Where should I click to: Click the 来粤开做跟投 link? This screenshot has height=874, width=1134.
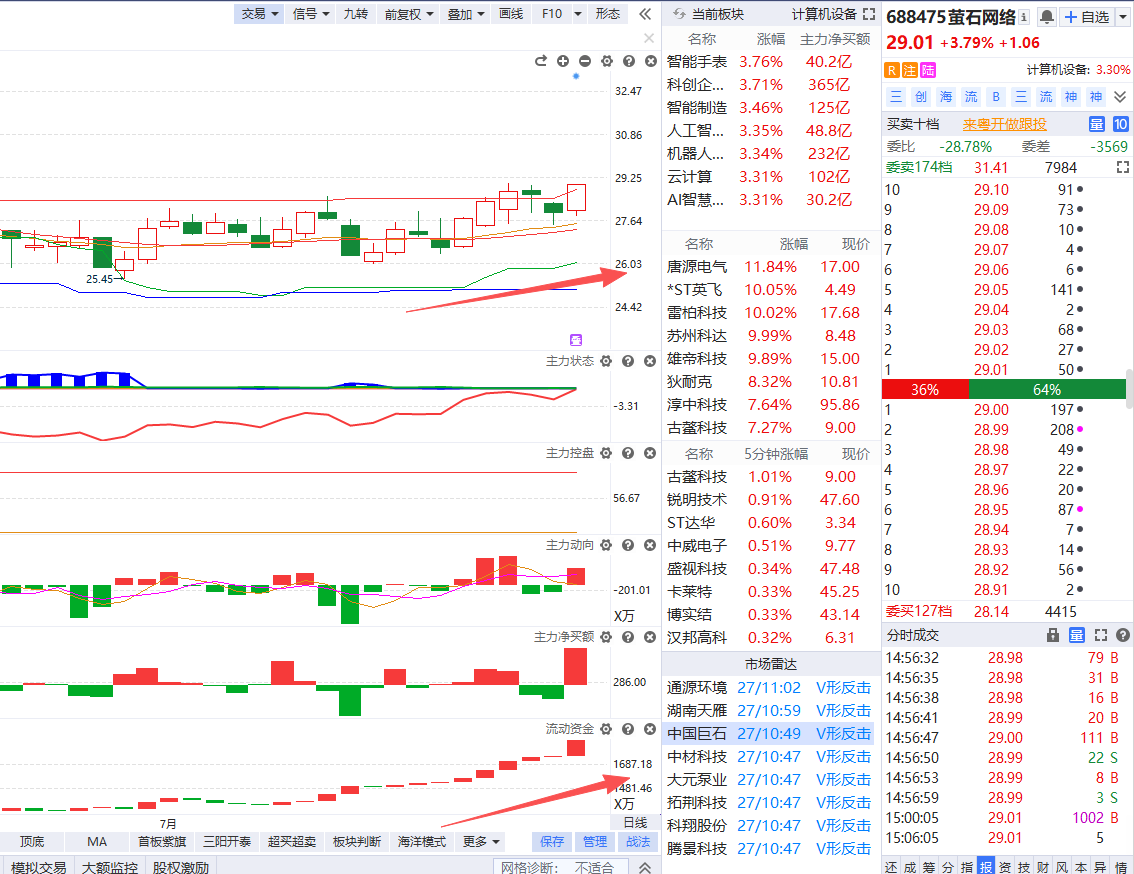point(1005,124)
